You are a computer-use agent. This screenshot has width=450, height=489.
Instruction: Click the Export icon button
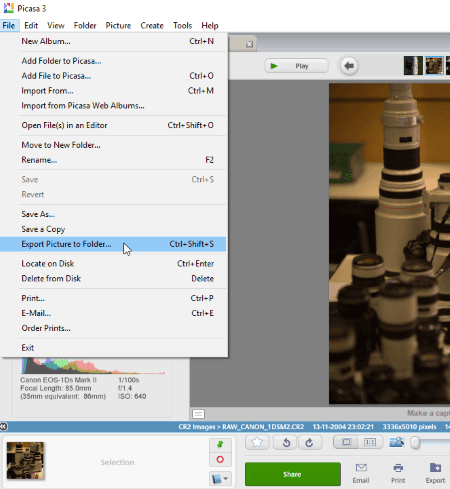435,473
